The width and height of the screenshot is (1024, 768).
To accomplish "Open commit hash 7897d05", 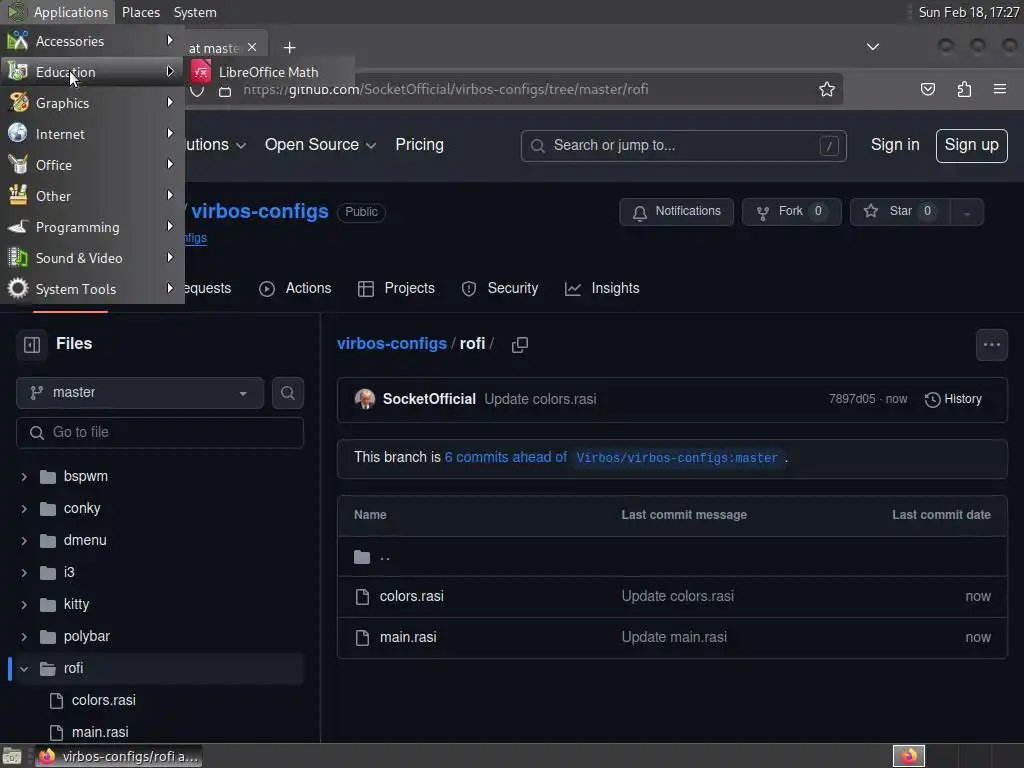I will click(x=852, y=399).
